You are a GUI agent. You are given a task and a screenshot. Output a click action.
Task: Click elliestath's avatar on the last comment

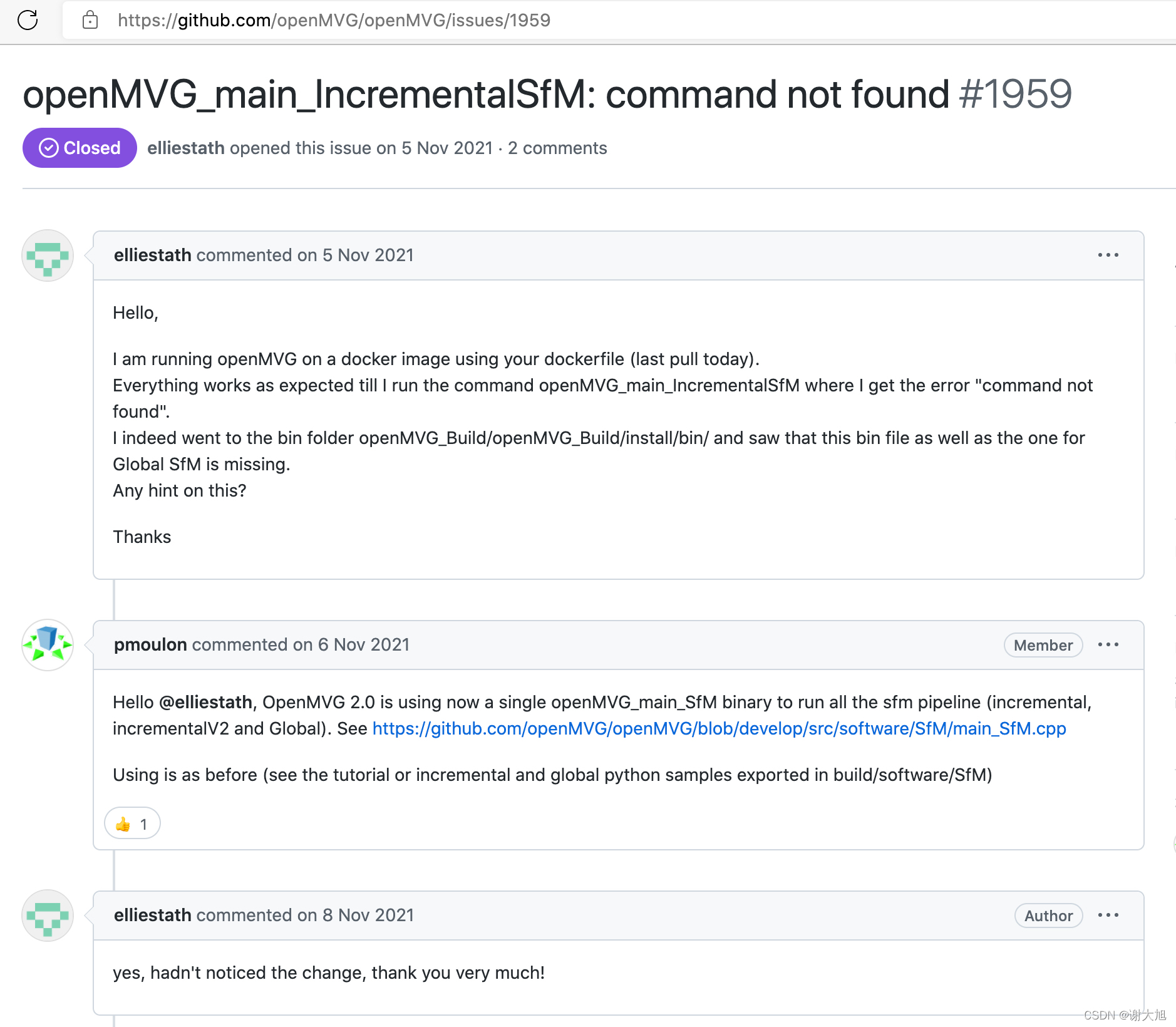[x=47, y=916]
